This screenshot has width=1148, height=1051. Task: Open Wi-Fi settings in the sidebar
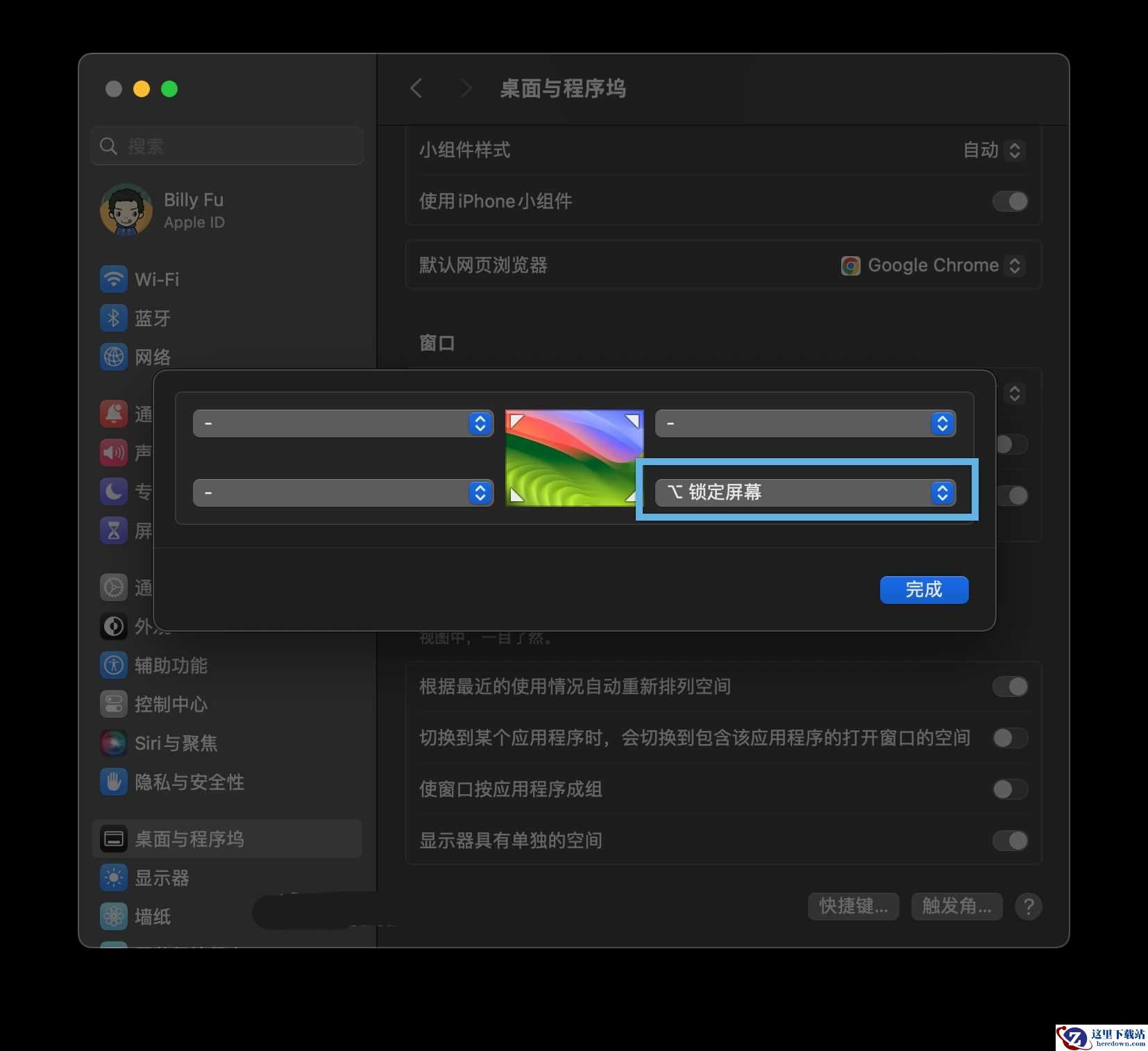pos(140,279)
